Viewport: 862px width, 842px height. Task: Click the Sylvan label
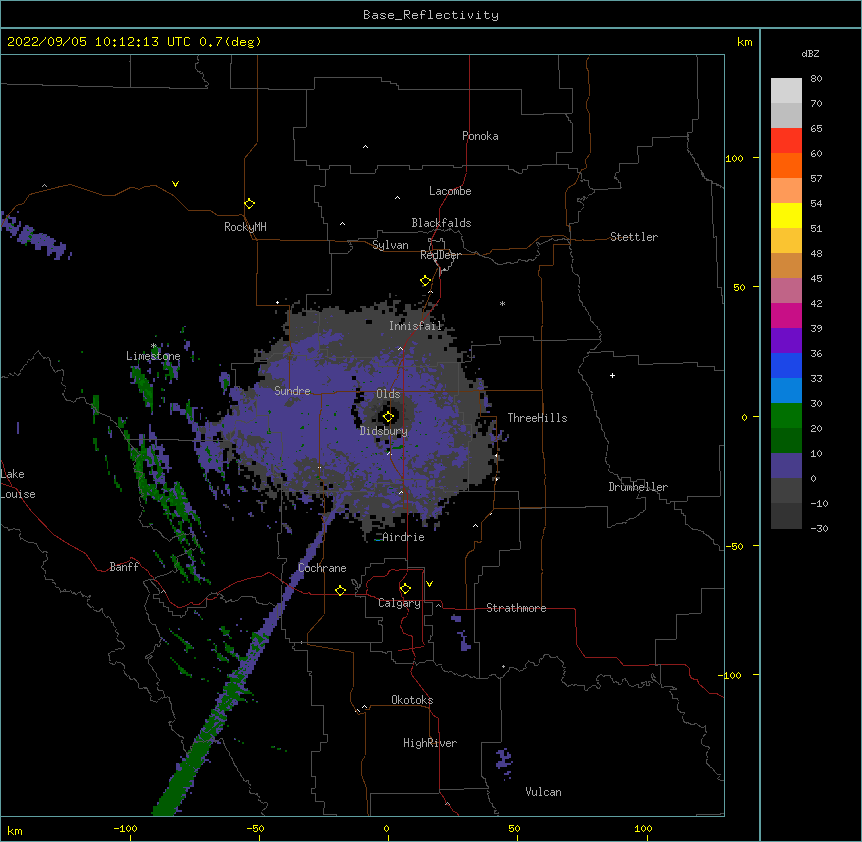click(x=390, y=245)
